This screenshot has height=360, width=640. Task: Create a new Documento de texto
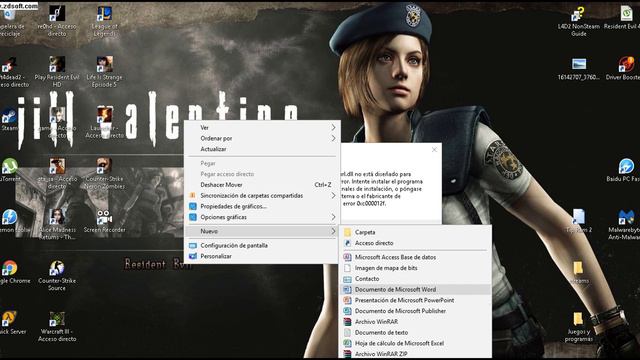(416, 333)
